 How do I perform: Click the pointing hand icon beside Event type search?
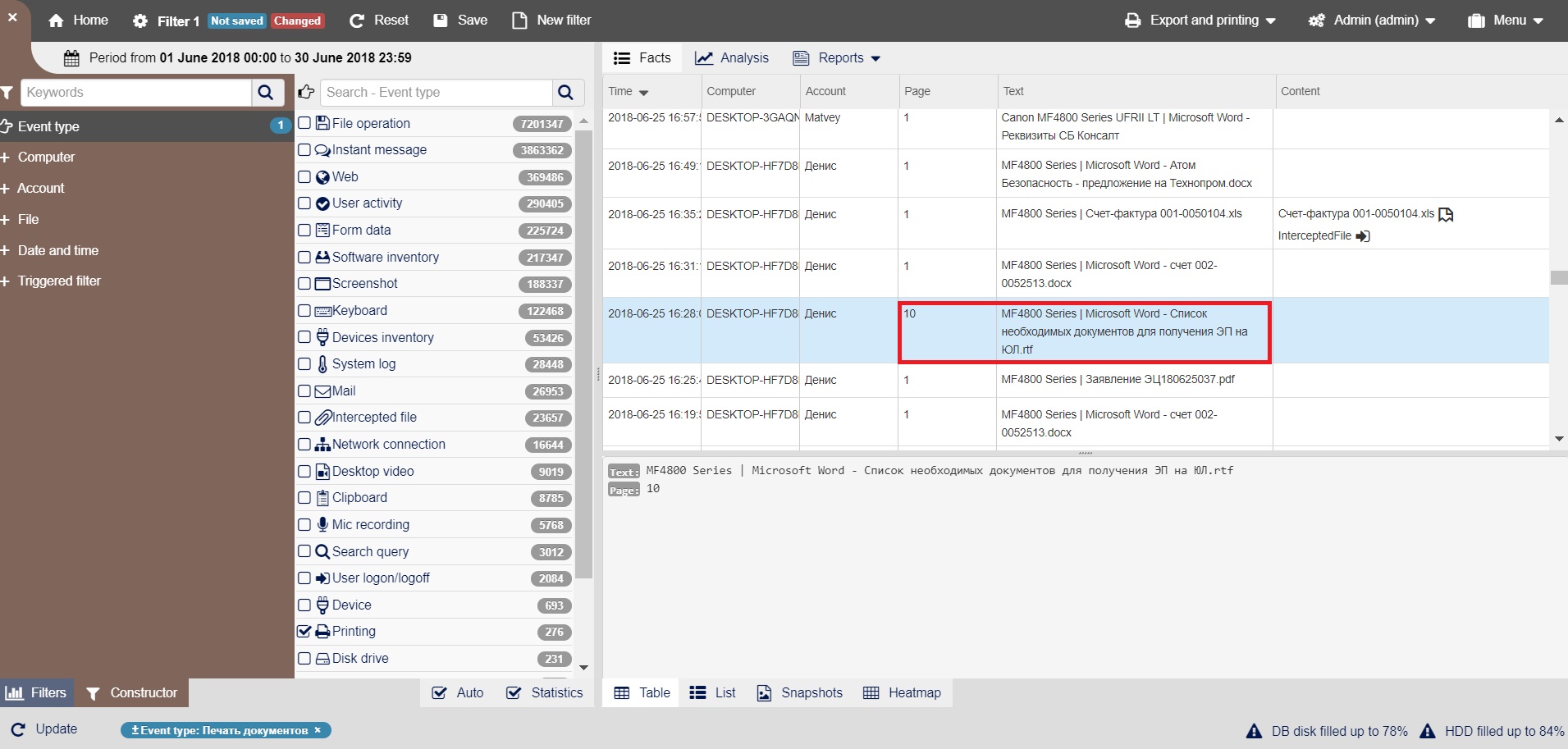tap(306, 93)
